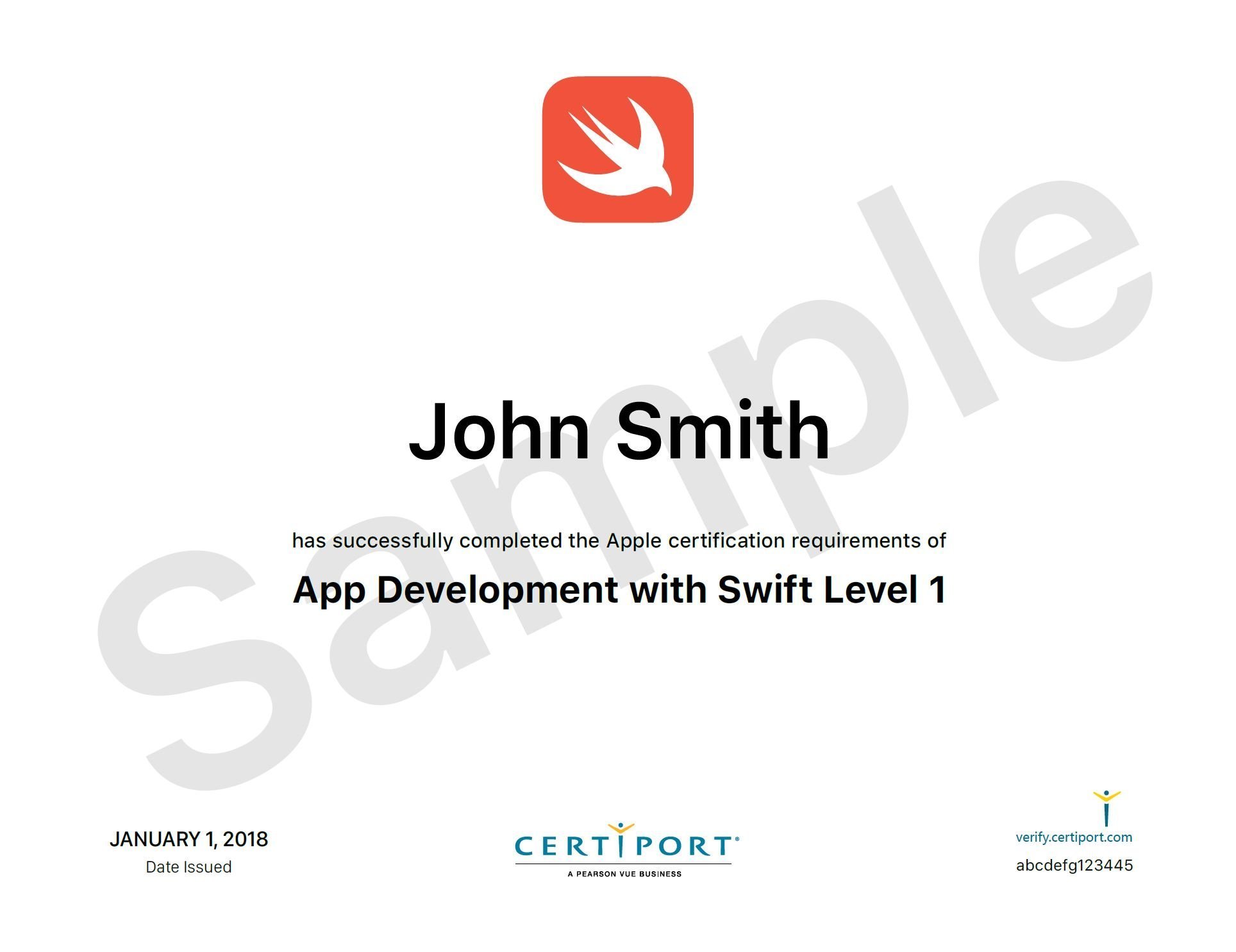Screen dimensions: 1236x952
Task: Click the CERTIPORT wordmark logo
Action: click(x=625, y=846)
